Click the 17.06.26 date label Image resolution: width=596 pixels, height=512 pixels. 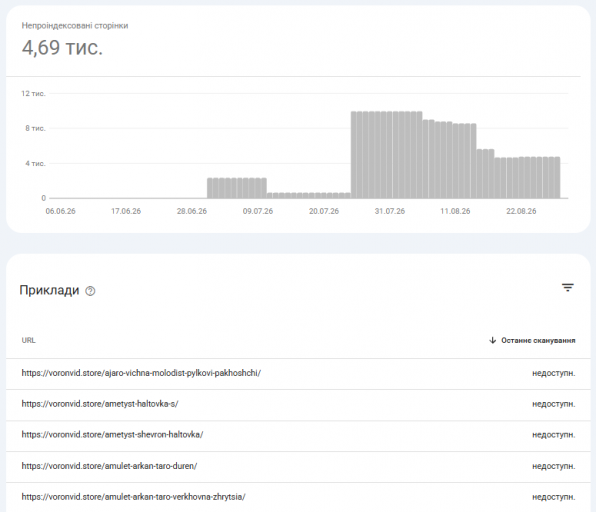tap(126, 211)
